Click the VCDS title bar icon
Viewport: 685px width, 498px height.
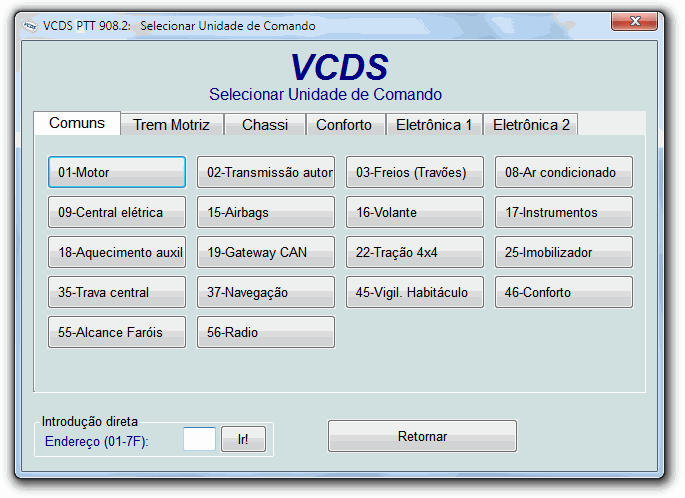coord(30,26)
